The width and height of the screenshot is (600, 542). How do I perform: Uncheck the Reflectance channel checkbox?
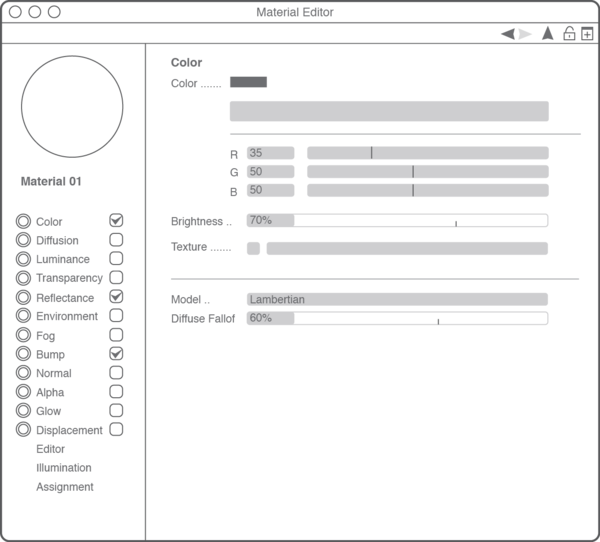click(116, 297)
